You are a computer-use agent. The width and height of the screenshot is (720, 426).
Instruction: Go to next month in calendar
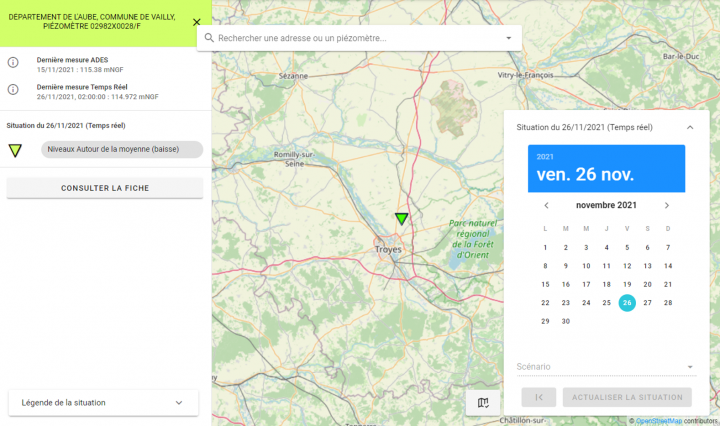click(667, 205)
